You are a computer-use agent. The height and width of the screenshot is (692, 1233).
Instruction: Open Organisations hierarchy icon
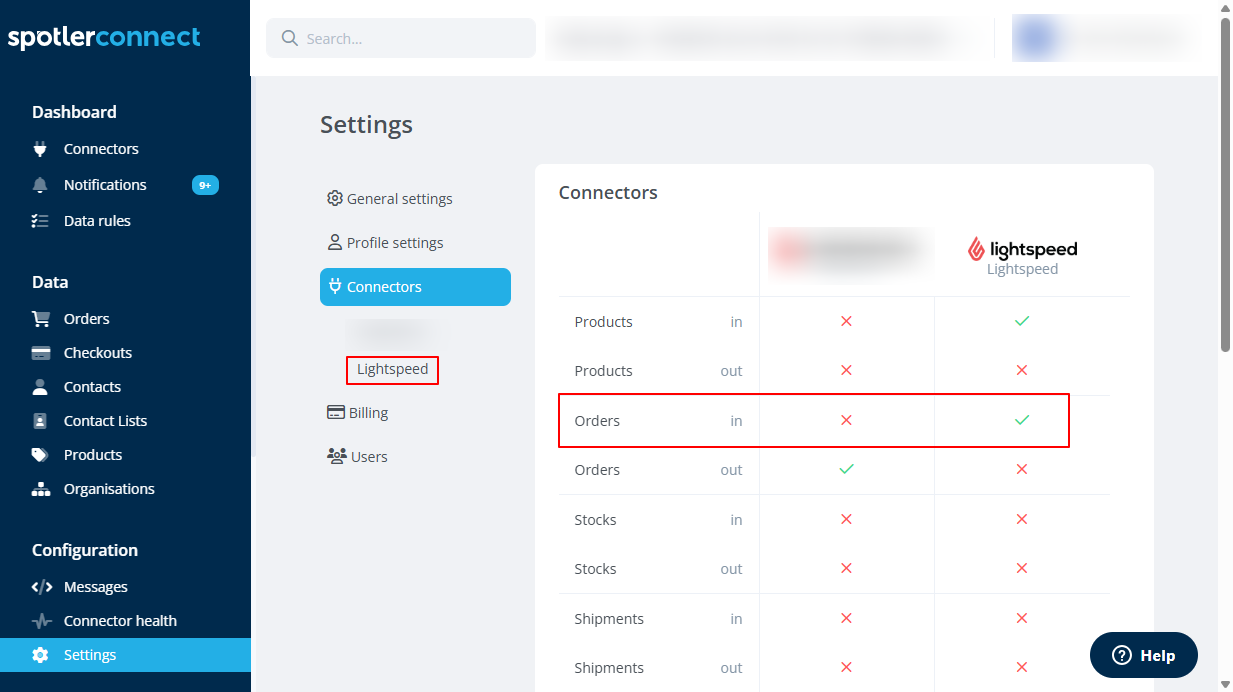click(x=40, y=489)
